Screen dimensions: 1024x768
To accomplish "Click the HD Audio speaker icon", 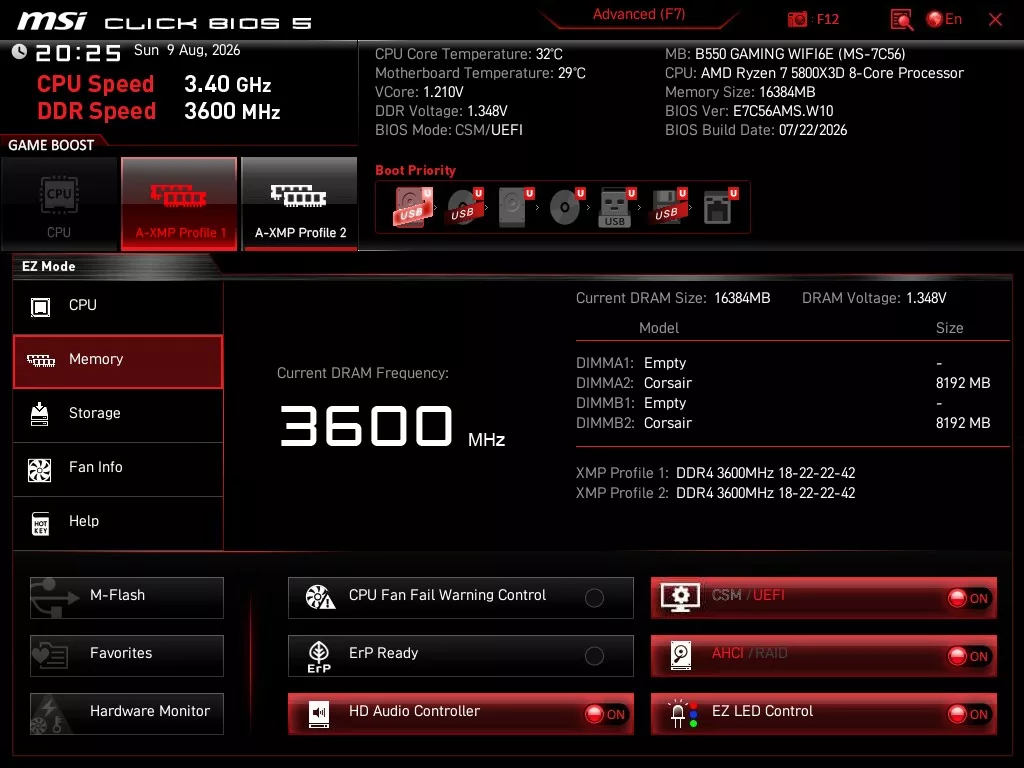I will (x=319, y=714).
